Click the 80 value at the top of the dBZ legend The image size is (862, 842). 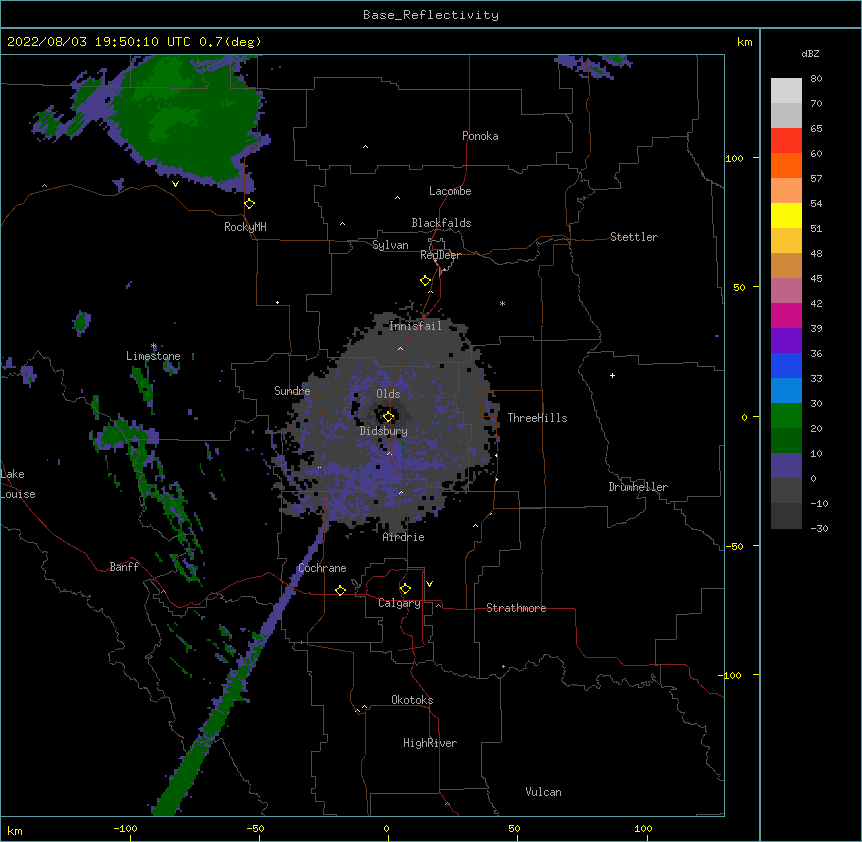816,79
